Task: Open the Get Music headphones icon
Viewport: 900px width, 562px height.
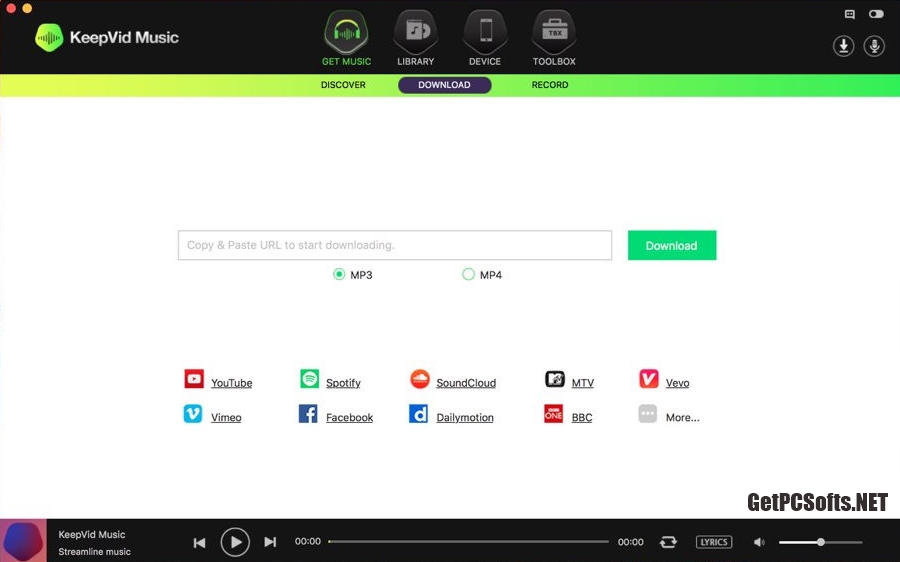Action: 346,32
